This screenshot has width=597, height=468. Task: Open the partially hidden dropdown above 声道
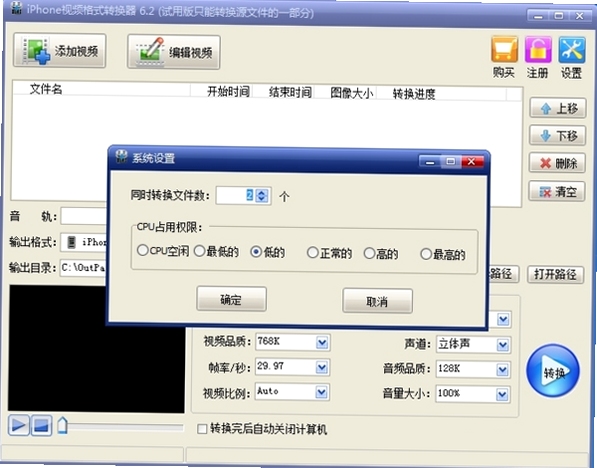tap(503, 319)
